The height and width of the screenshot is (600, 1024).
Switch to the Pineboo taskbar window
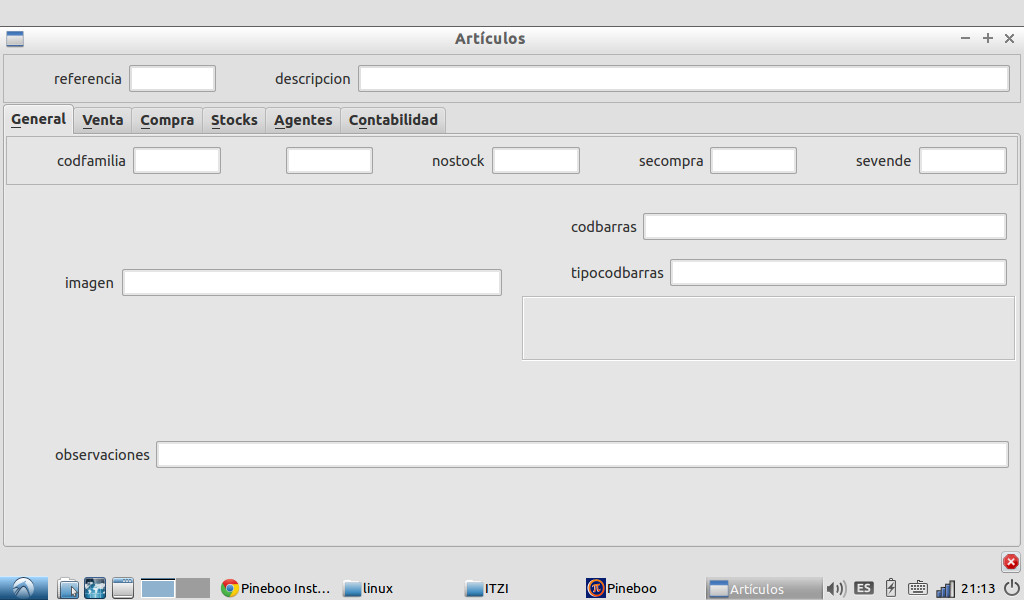pos(621,588)
